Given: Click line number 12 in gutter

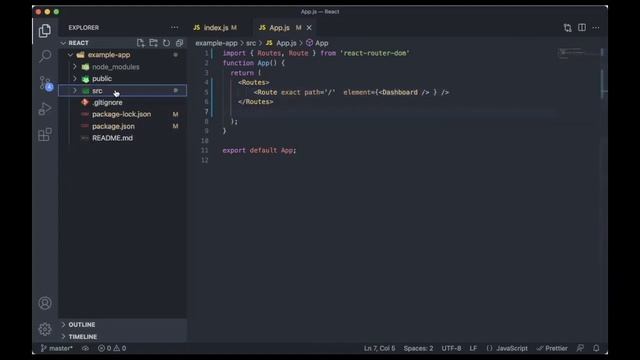Looking at the screenshot, I should tap(204, 160).
